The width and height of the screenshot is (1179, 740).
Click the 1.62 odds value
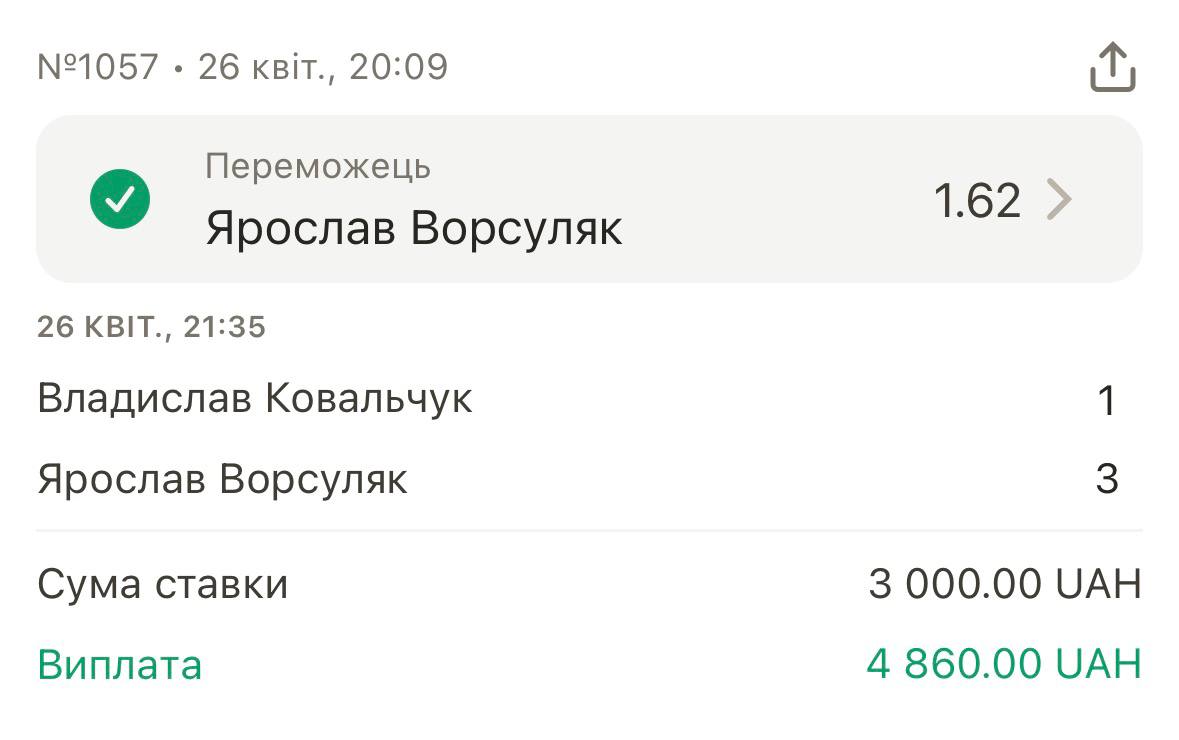pos(977,201)
